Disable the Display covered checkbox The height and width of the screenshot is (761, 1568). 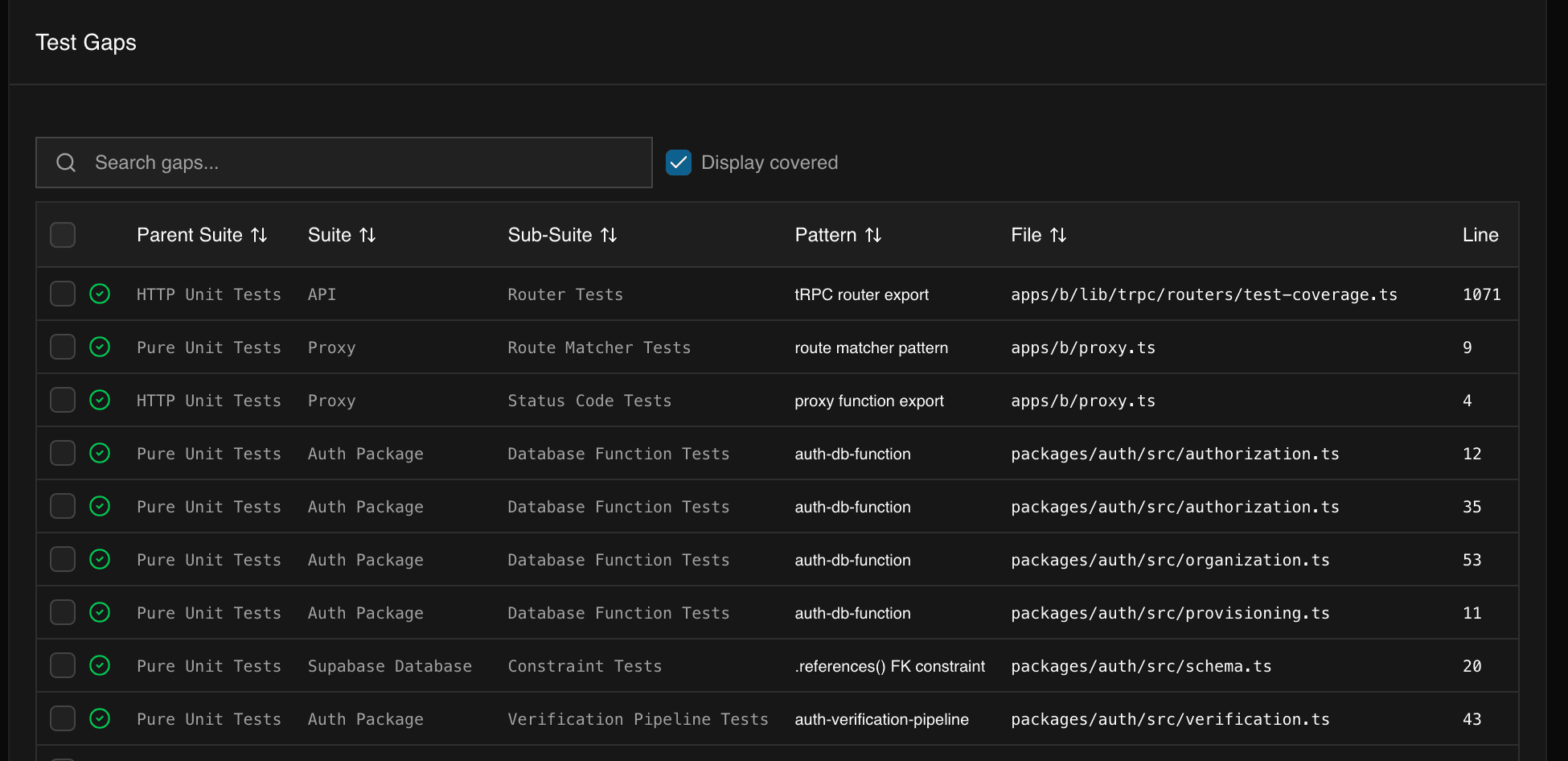(679, 162)
